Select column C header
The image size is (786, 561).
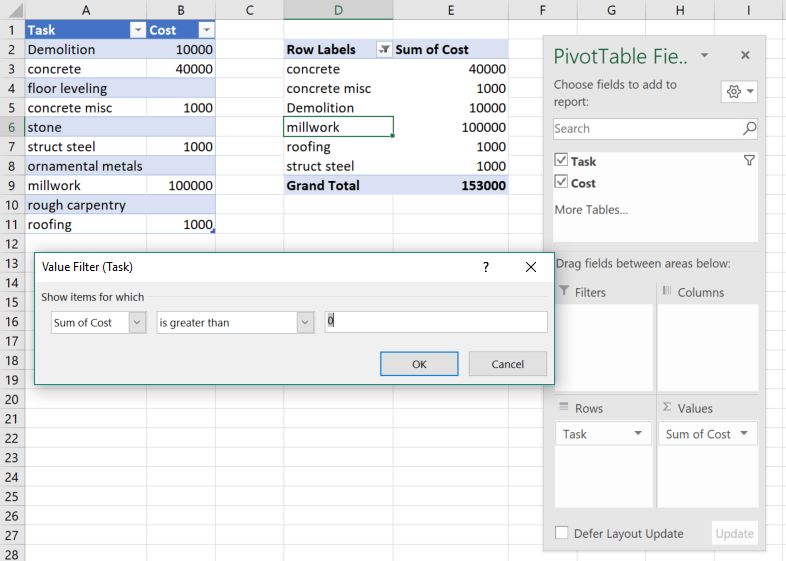point(250,10)
